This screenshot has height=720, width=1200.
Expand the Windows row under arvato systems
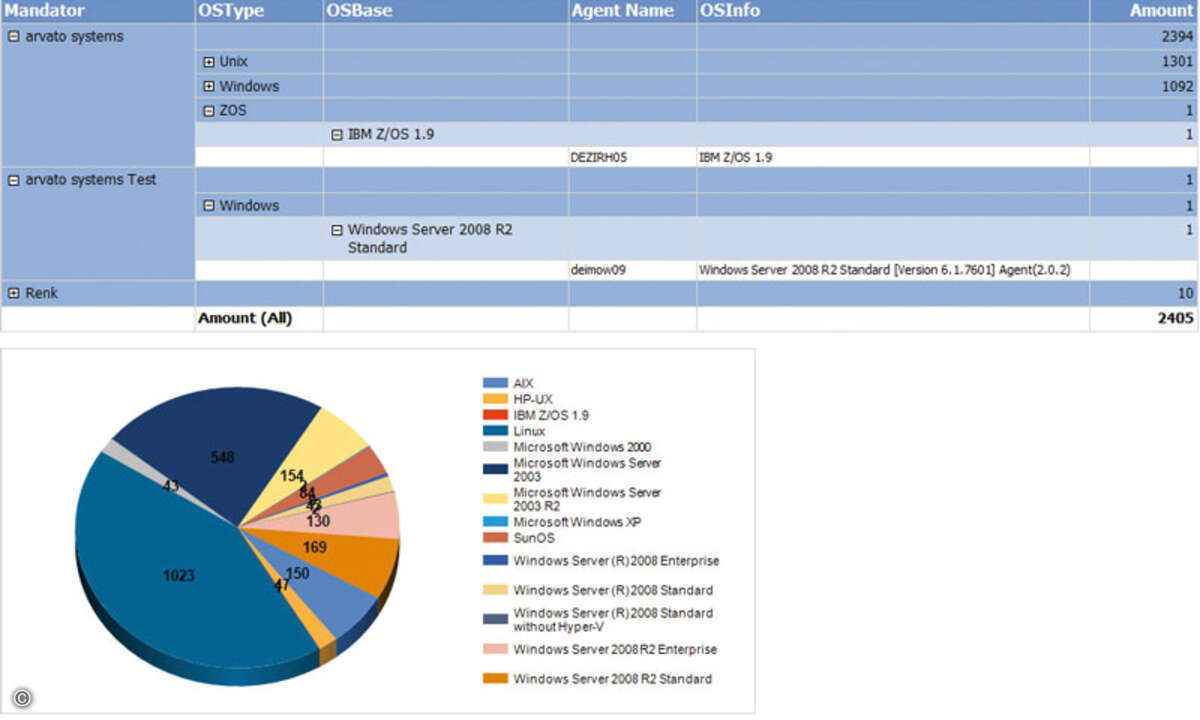coord(210,86)
